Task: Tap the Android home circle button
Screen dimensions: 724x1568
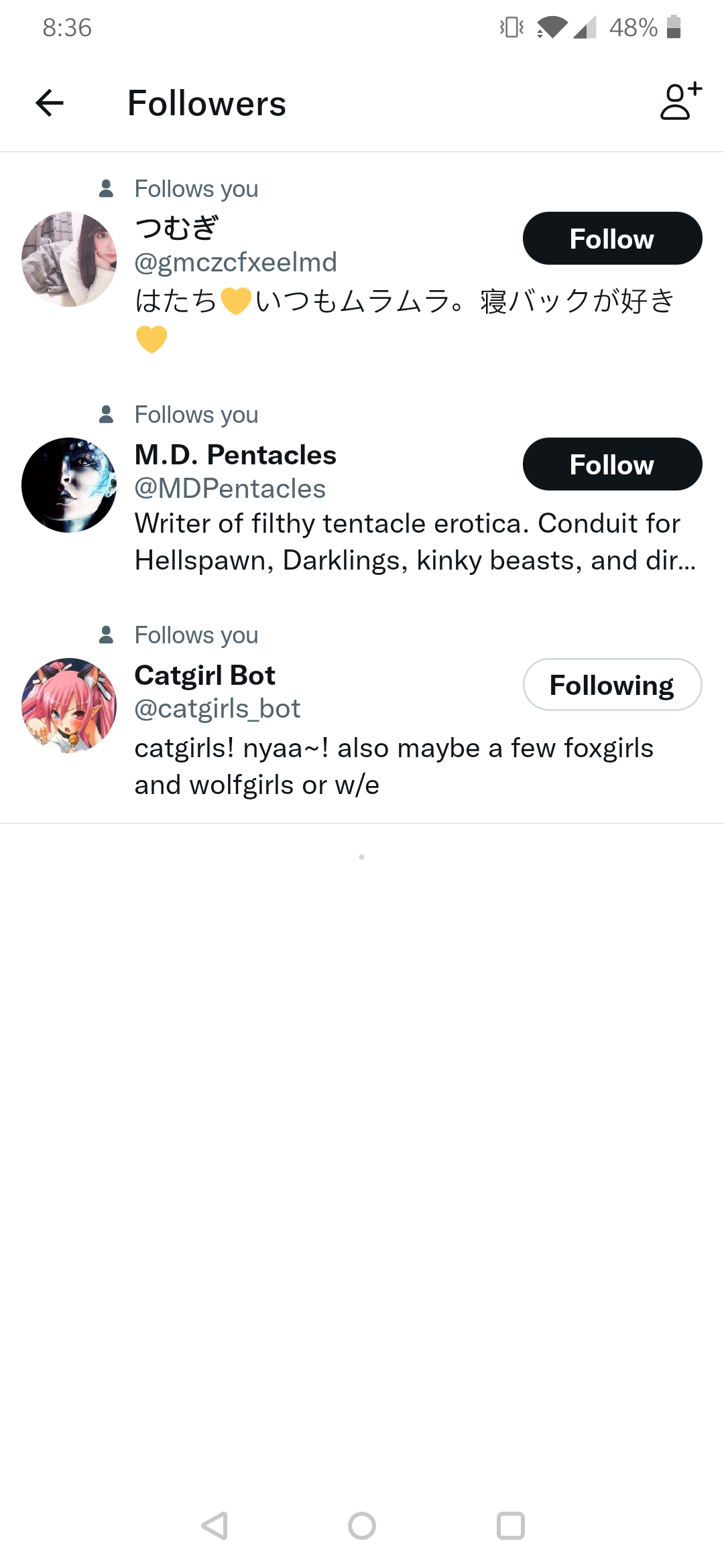Action: coord(362,1526)
